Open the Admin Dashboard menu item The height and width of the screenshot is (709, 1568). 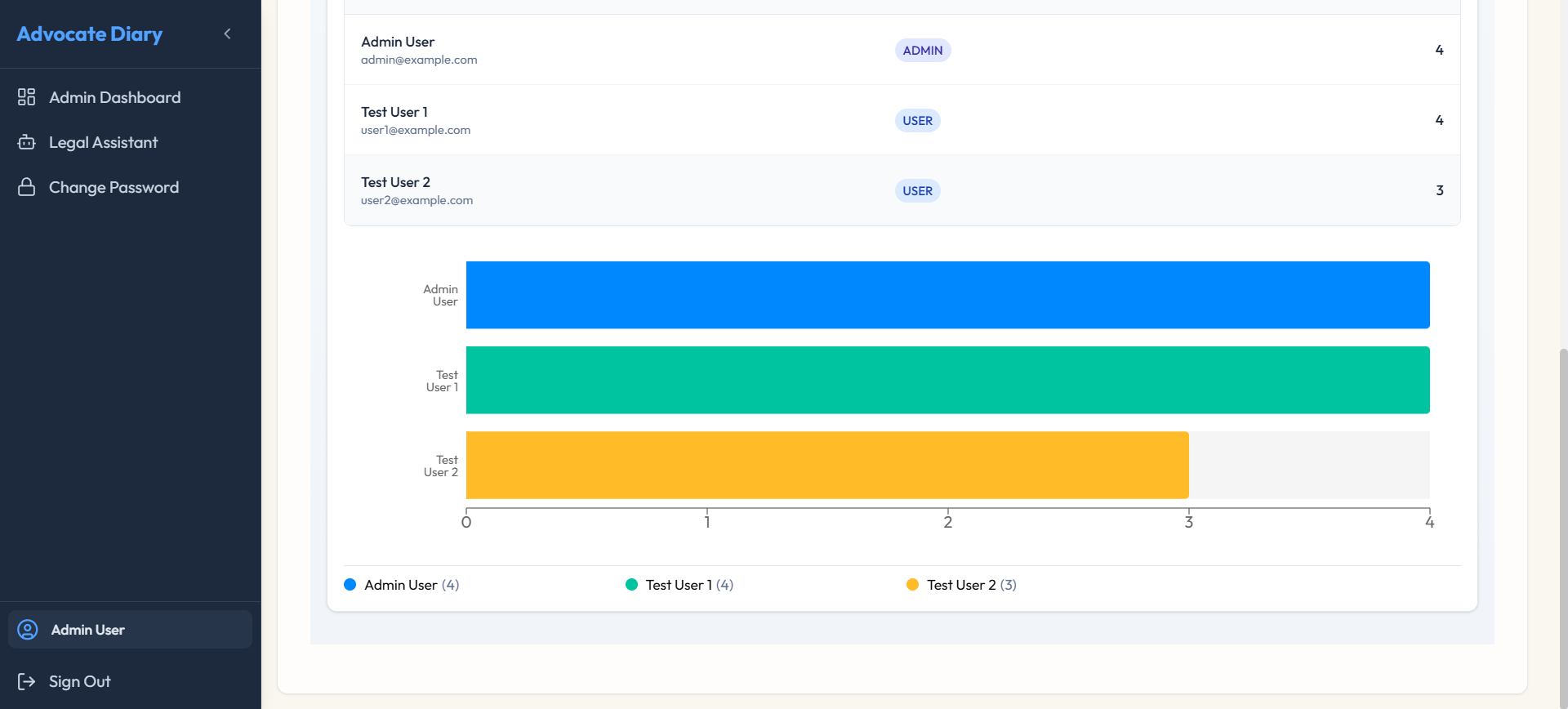tap(114, 97)
